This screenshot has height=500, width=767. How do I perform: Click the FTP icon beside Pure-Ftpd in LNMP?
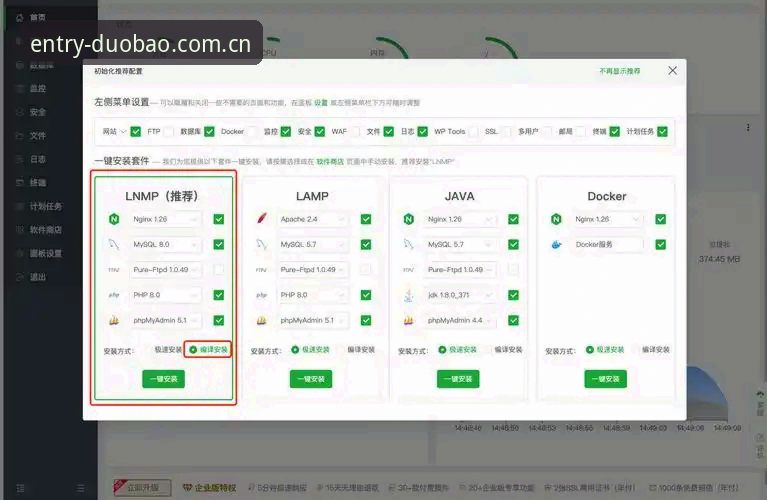pos(114,270)
